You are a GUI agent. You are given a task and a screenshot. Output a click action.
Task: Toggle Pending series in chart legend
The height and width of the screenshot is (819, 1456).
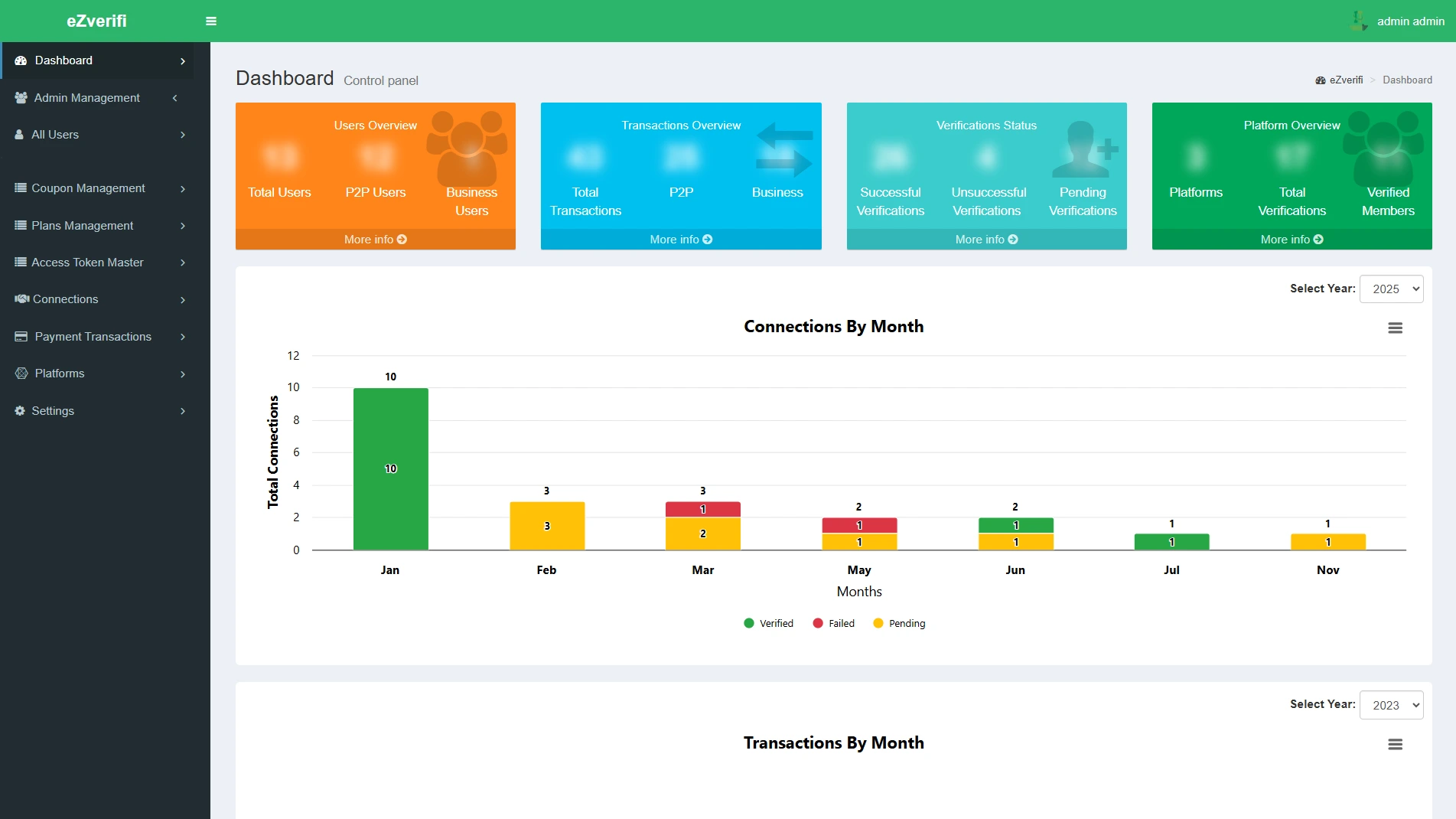tap(899, 624)
